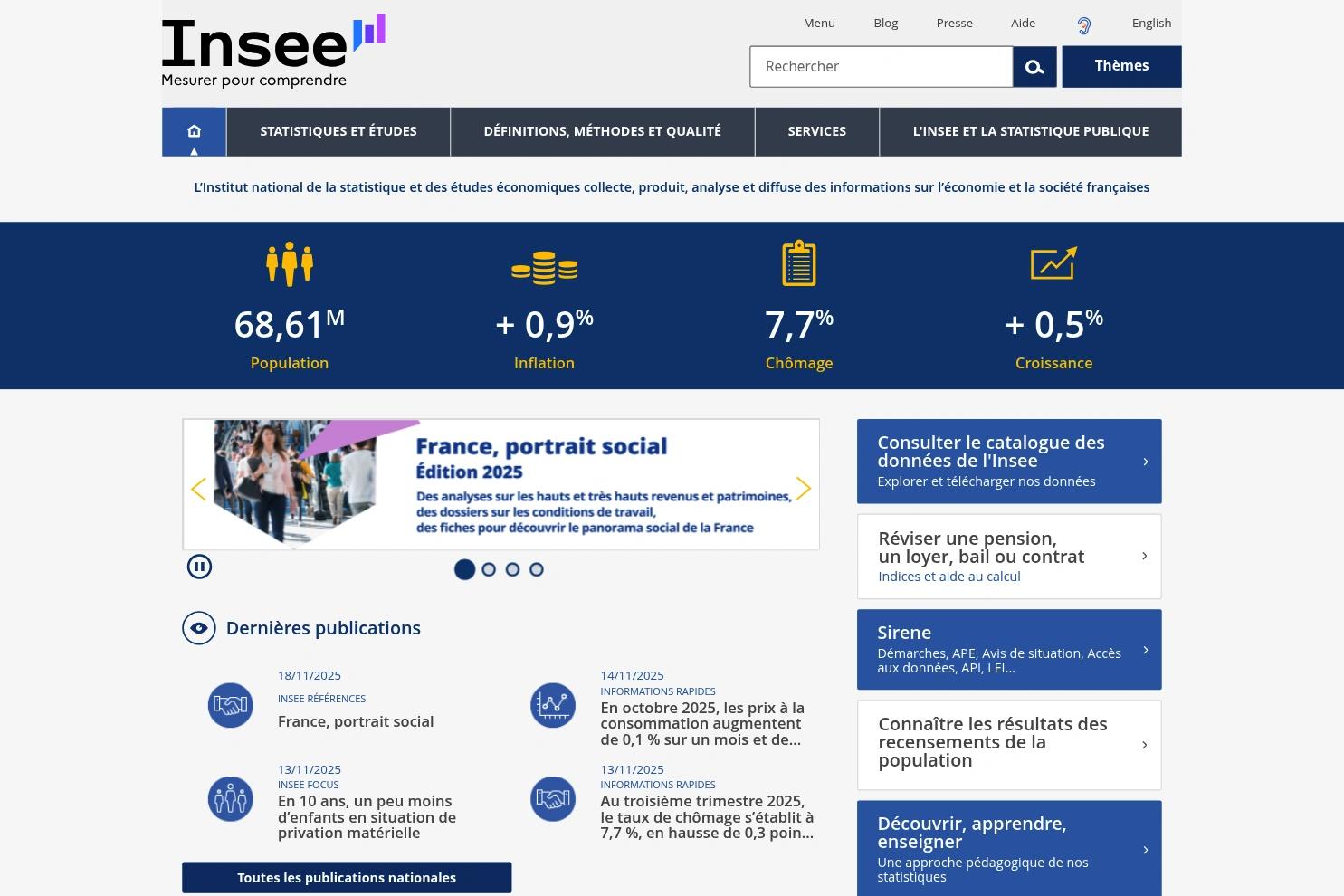This screenshot has height=896, width=1344.
Task: Open article En octobre 2025, les prix
Action: (x=702, y=724)
